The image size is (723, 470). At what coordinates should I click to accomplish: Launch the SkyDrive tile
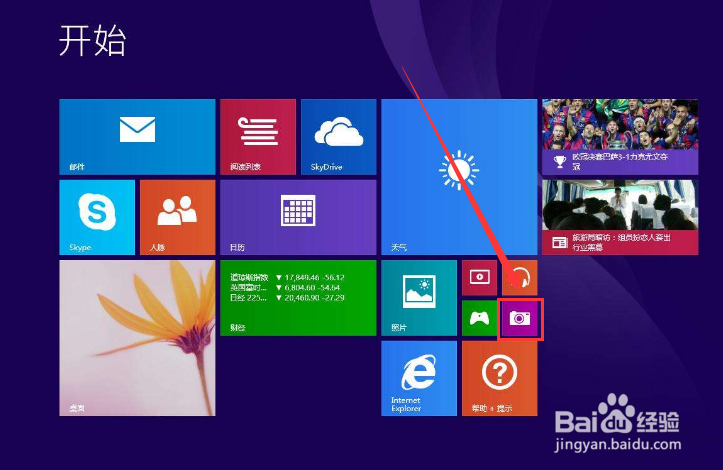coord(338,137)
